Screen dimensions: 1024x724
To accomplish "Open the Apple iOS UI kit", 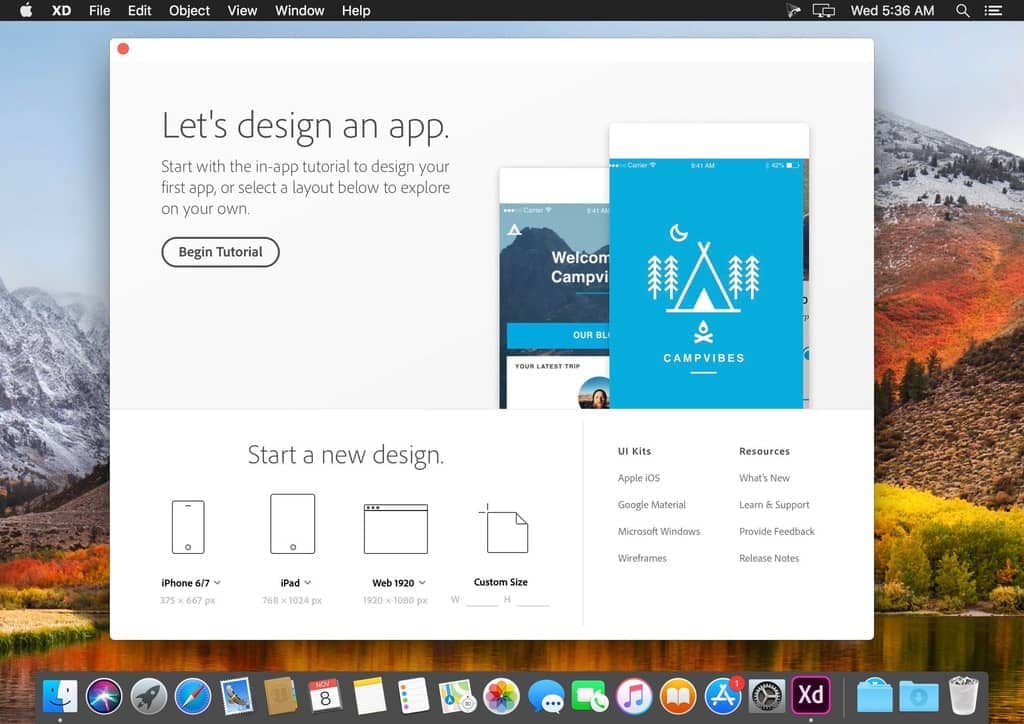I will [638, 477].
